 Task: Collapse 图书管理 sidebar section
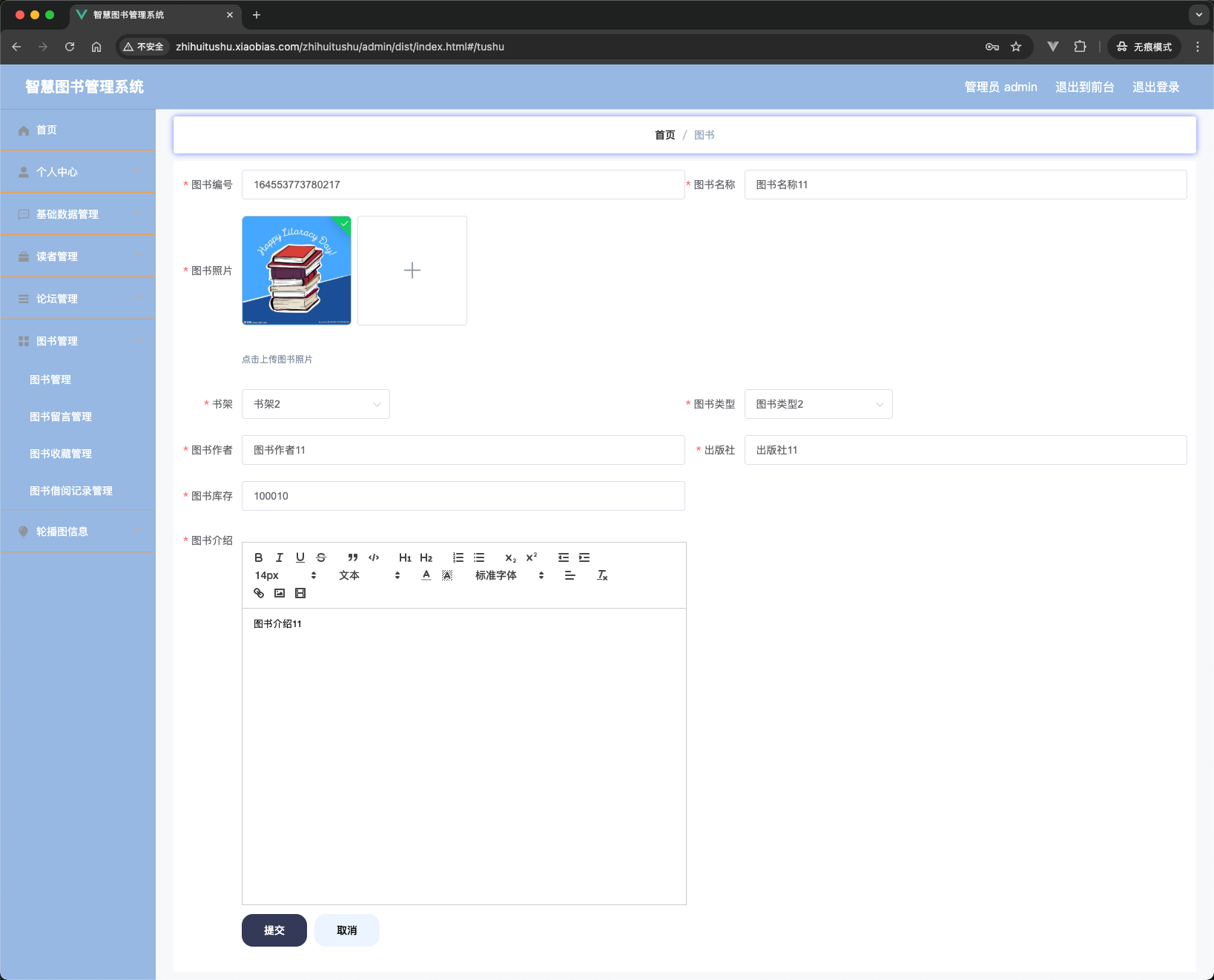tap(78, 341)
